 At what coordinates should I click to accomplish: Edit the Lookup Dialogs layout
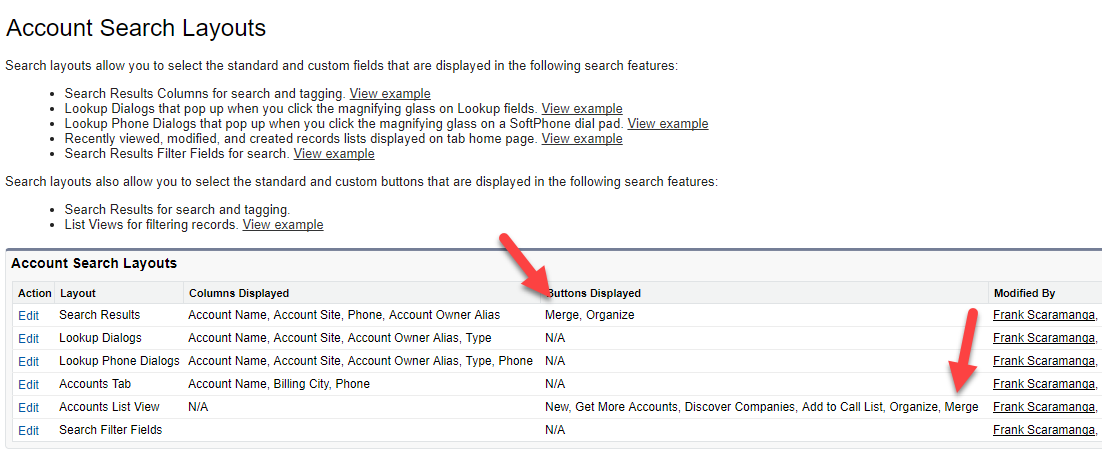tap(28, 339)
